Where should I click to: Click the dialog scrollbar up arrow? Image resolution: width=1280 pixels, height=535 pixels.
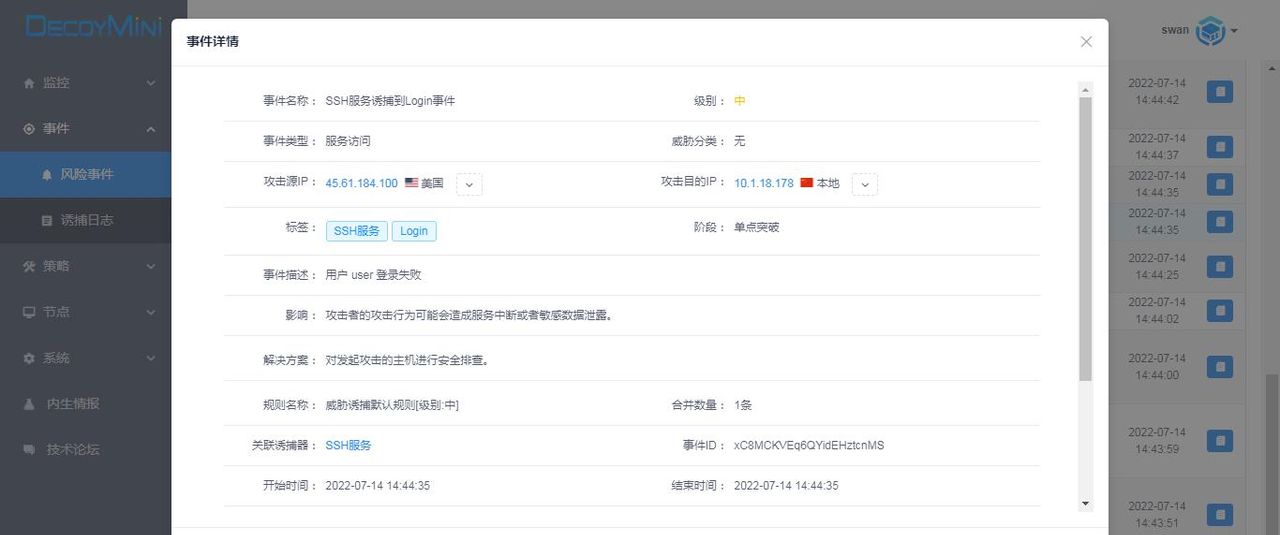click(x=1086, y=90)
